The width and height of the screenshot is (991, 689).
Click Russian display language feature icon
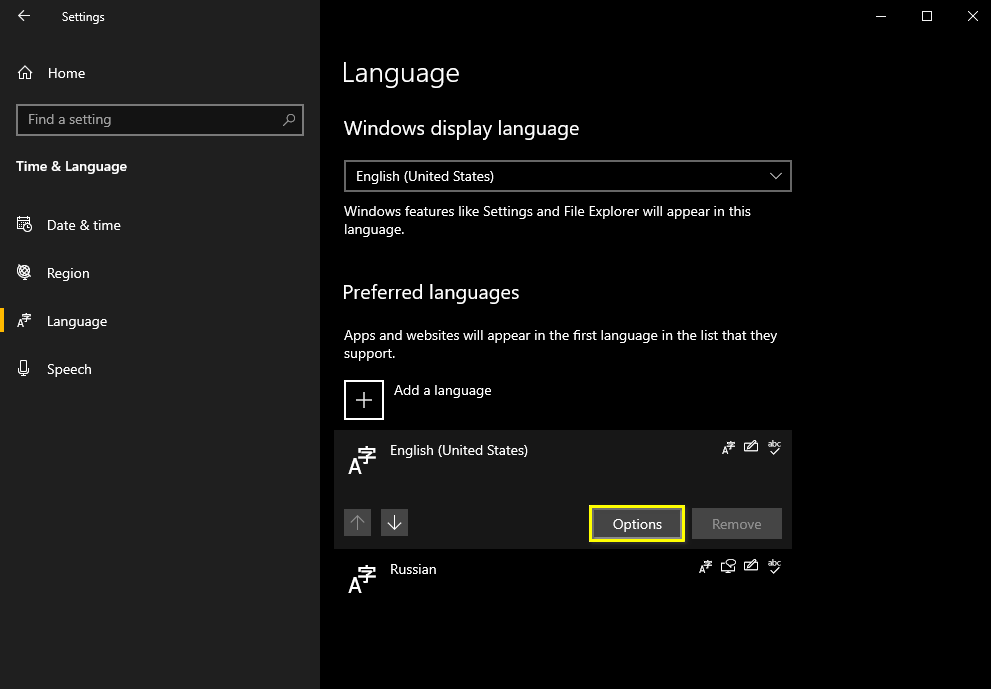click(705, 567)
